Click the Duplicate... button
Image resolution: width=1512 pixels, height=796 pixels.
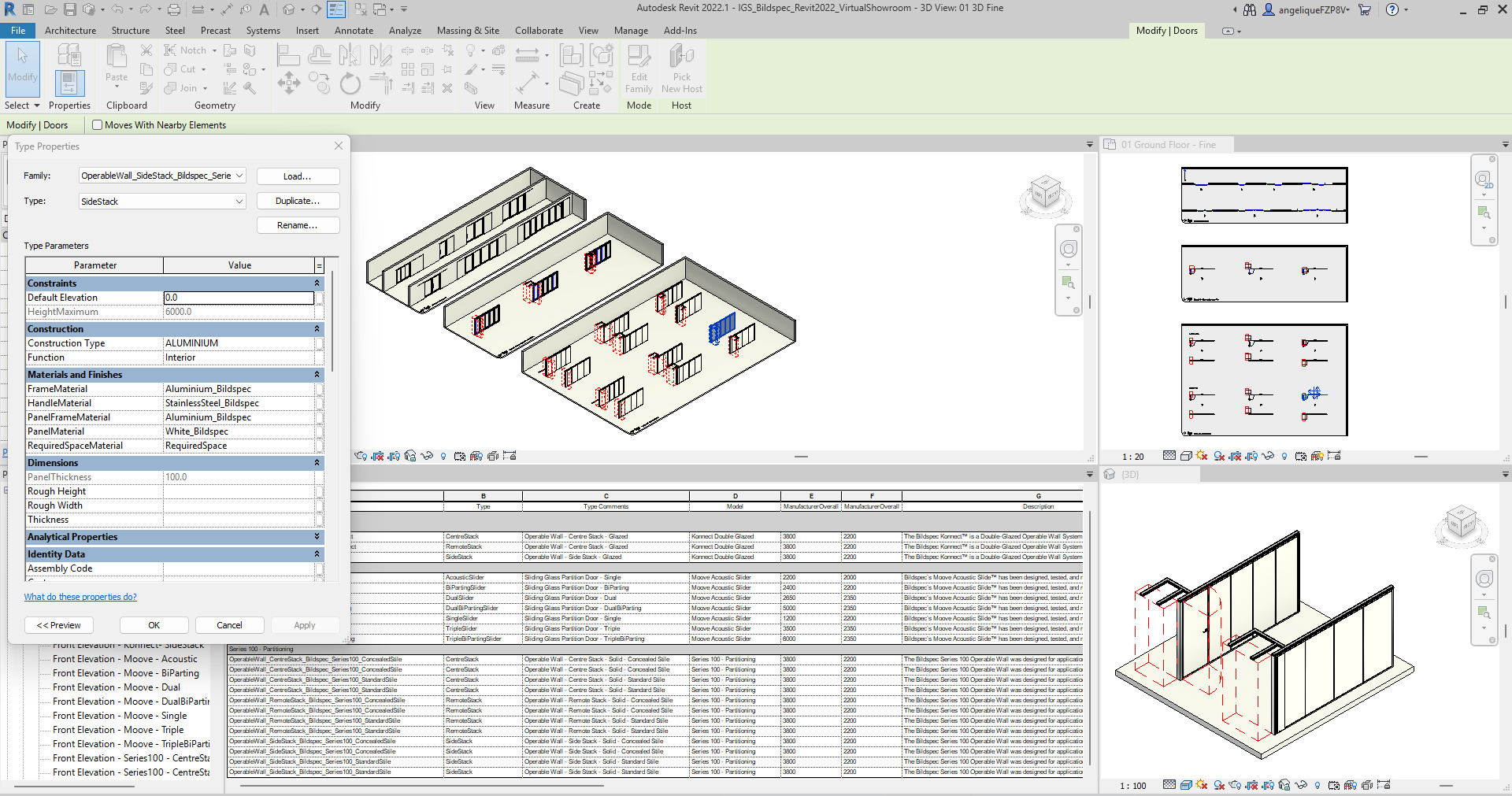tap(298, 201)
